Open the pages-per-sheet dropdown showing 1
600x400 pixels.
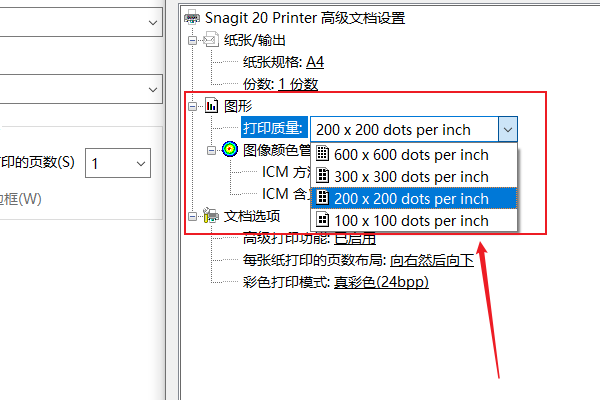(118, 163)
